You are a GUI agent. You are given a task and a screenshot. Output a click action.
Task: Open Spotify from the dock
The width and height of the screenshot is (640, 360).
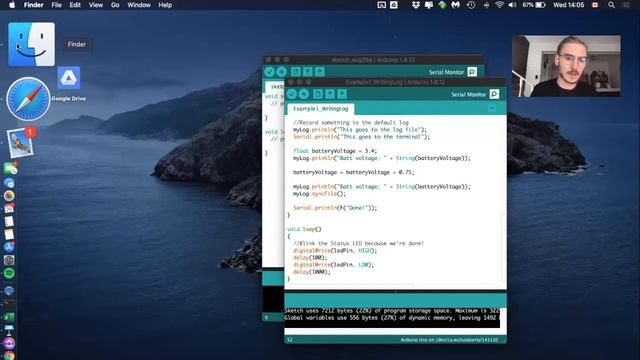(x=9, y=273)
